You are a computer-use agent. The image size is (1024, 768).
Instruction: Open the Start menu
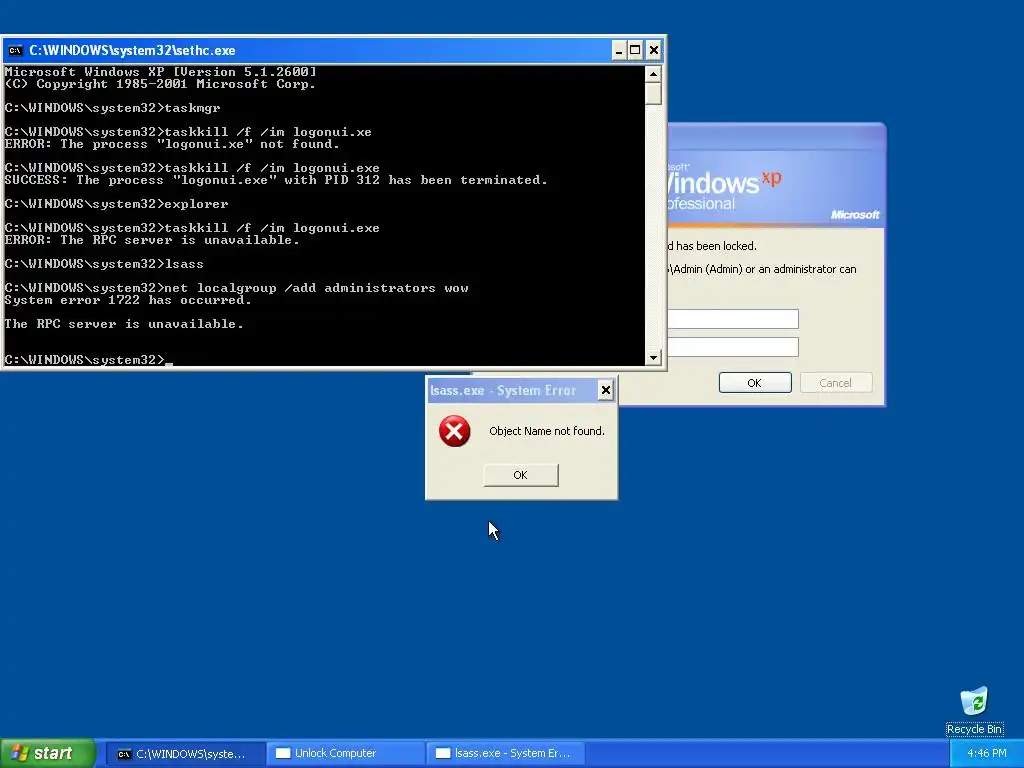(48, 753)
